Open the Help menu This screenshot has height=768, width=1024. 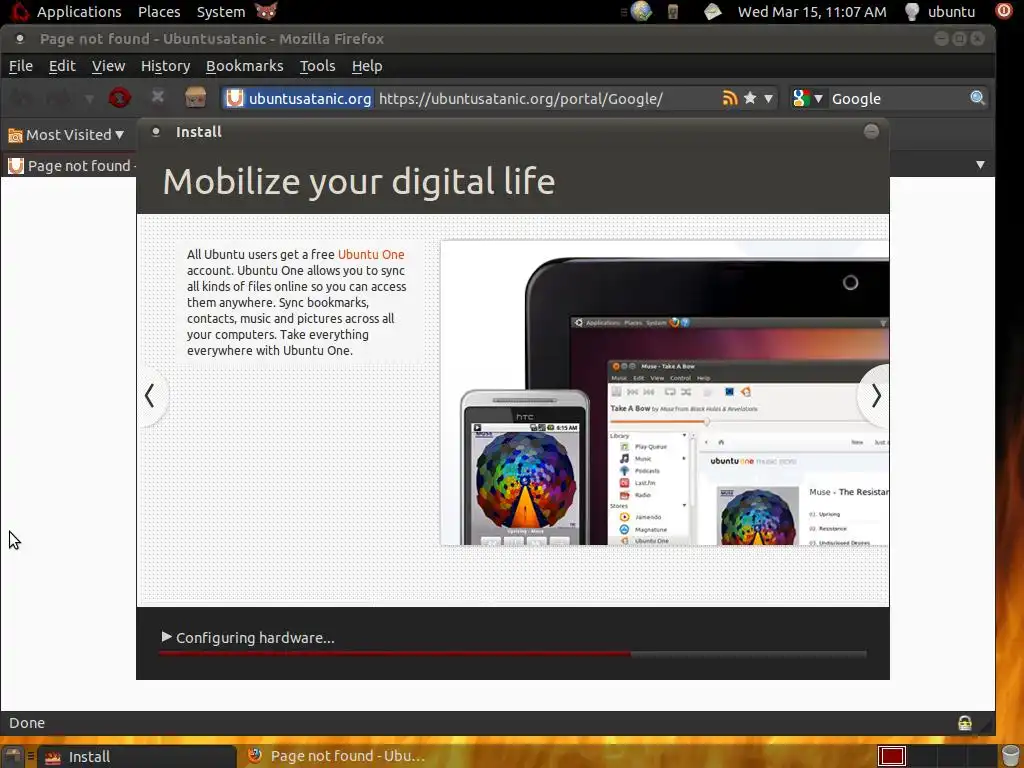click(x=367, y=66)
